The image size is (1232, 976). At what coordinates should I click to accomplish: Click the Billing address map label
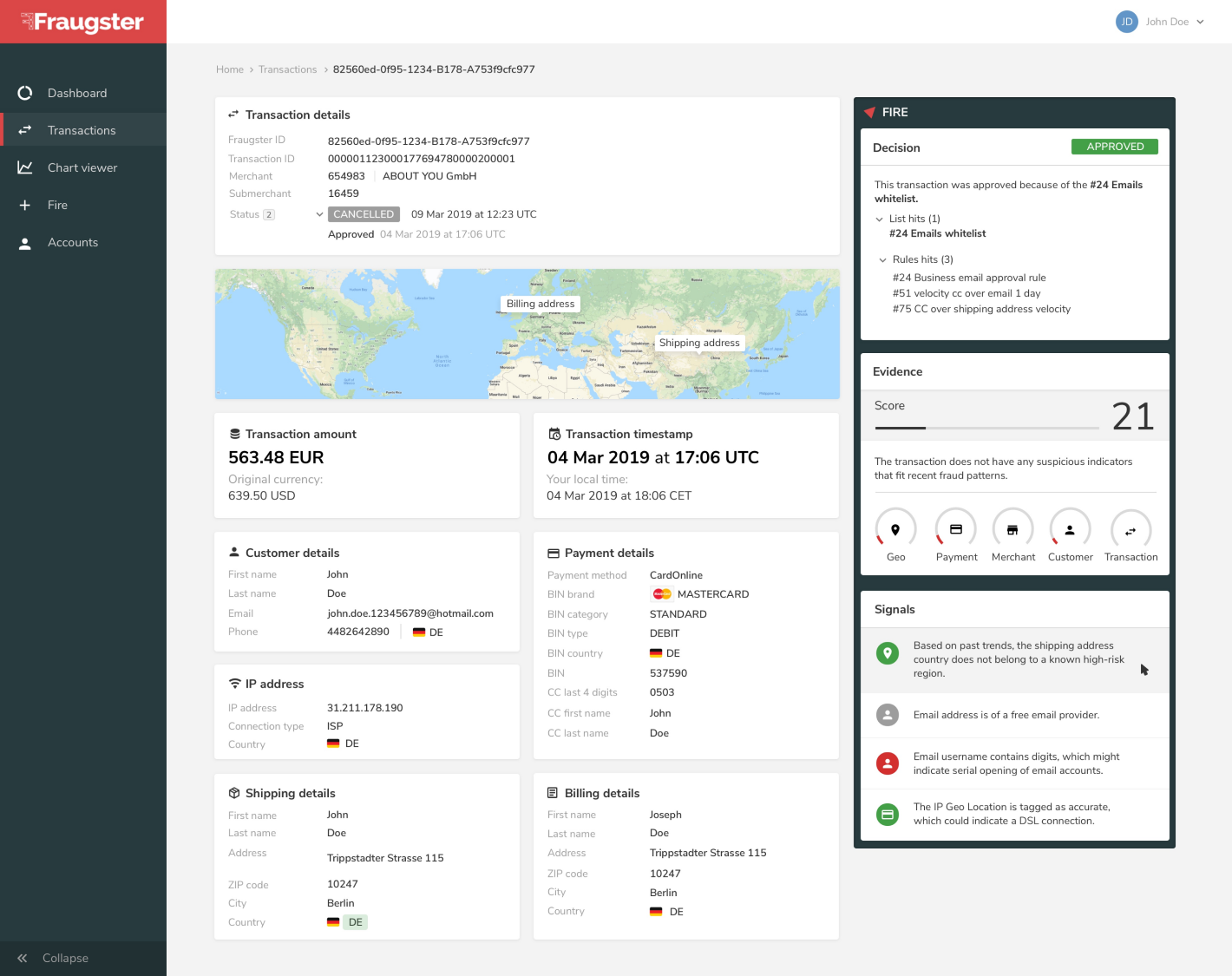point(540,304)
